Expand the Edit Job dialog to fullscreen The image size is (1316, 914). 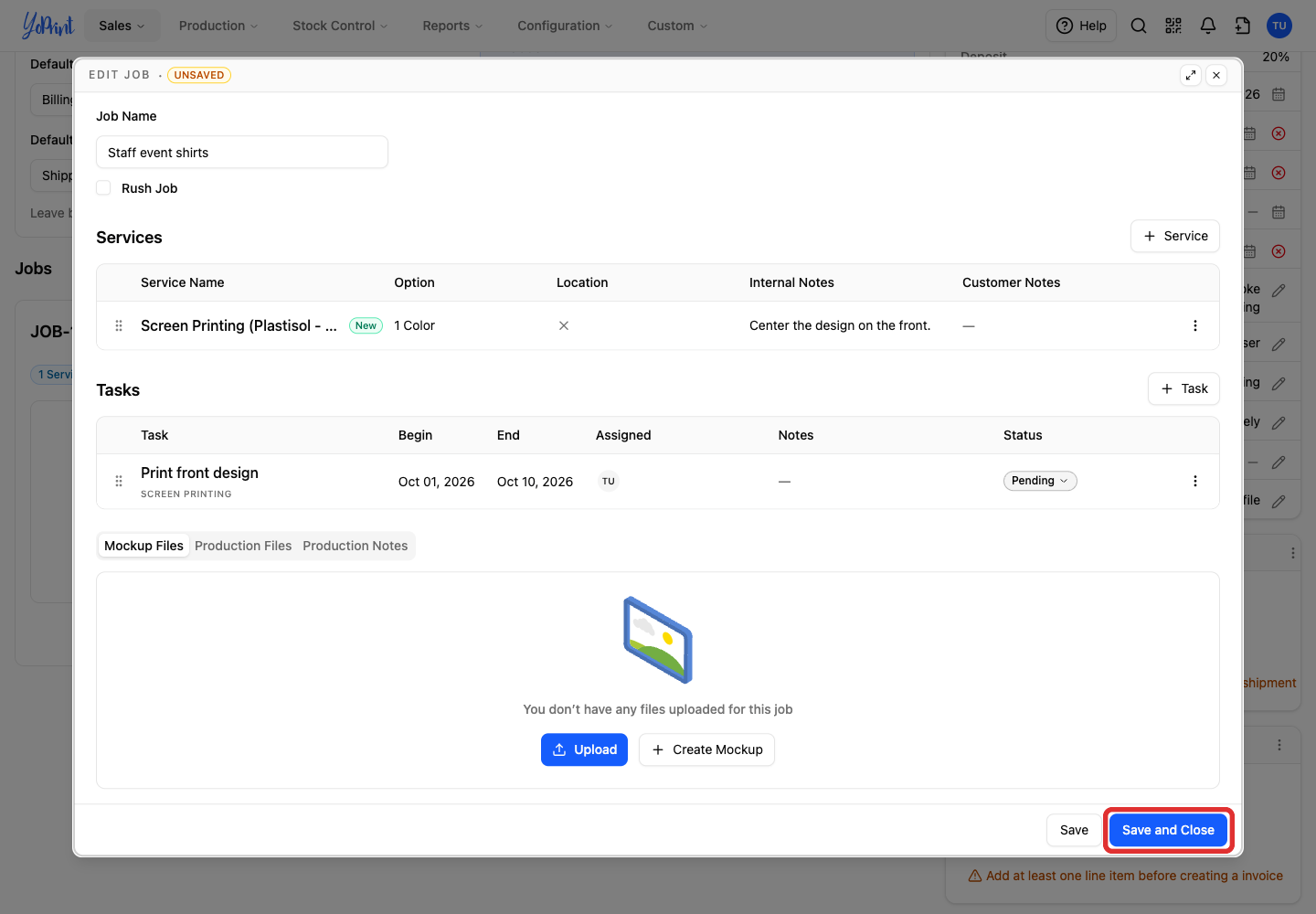[x=1190, y=75]
